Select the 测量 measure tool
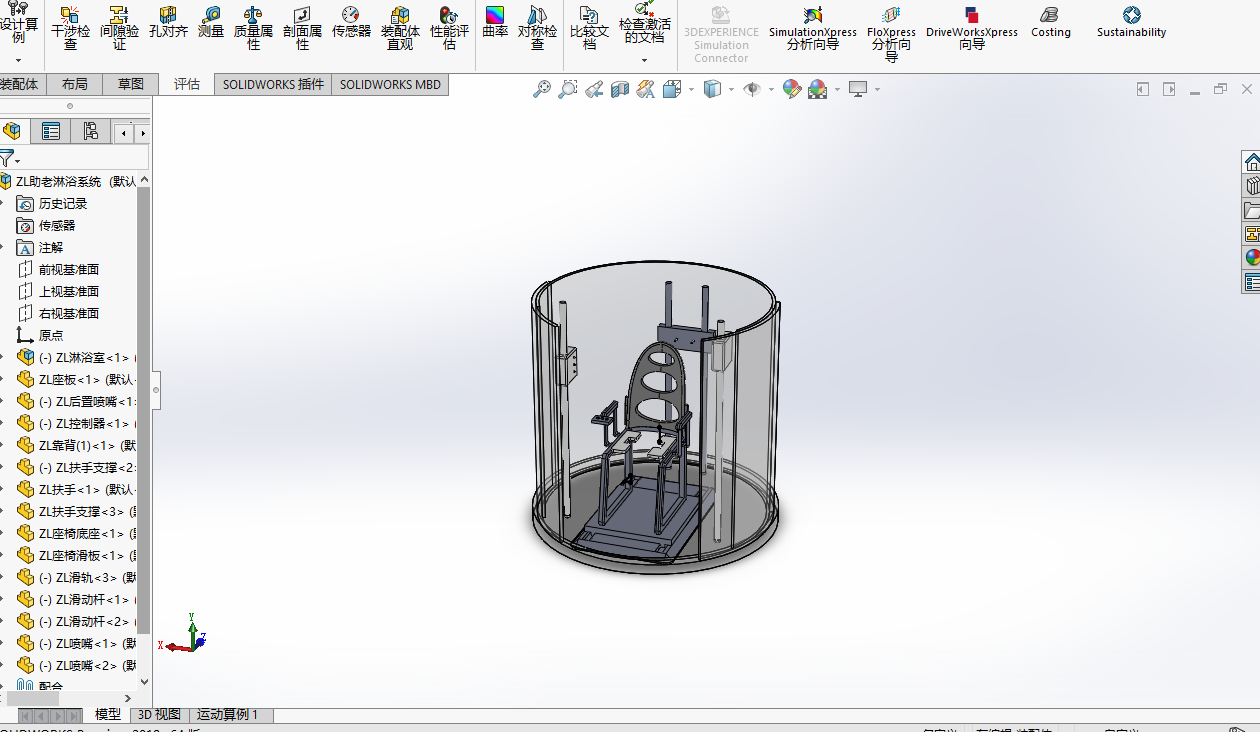The width and height of the screenshot is (1260, 732). (x=211, y=24)
